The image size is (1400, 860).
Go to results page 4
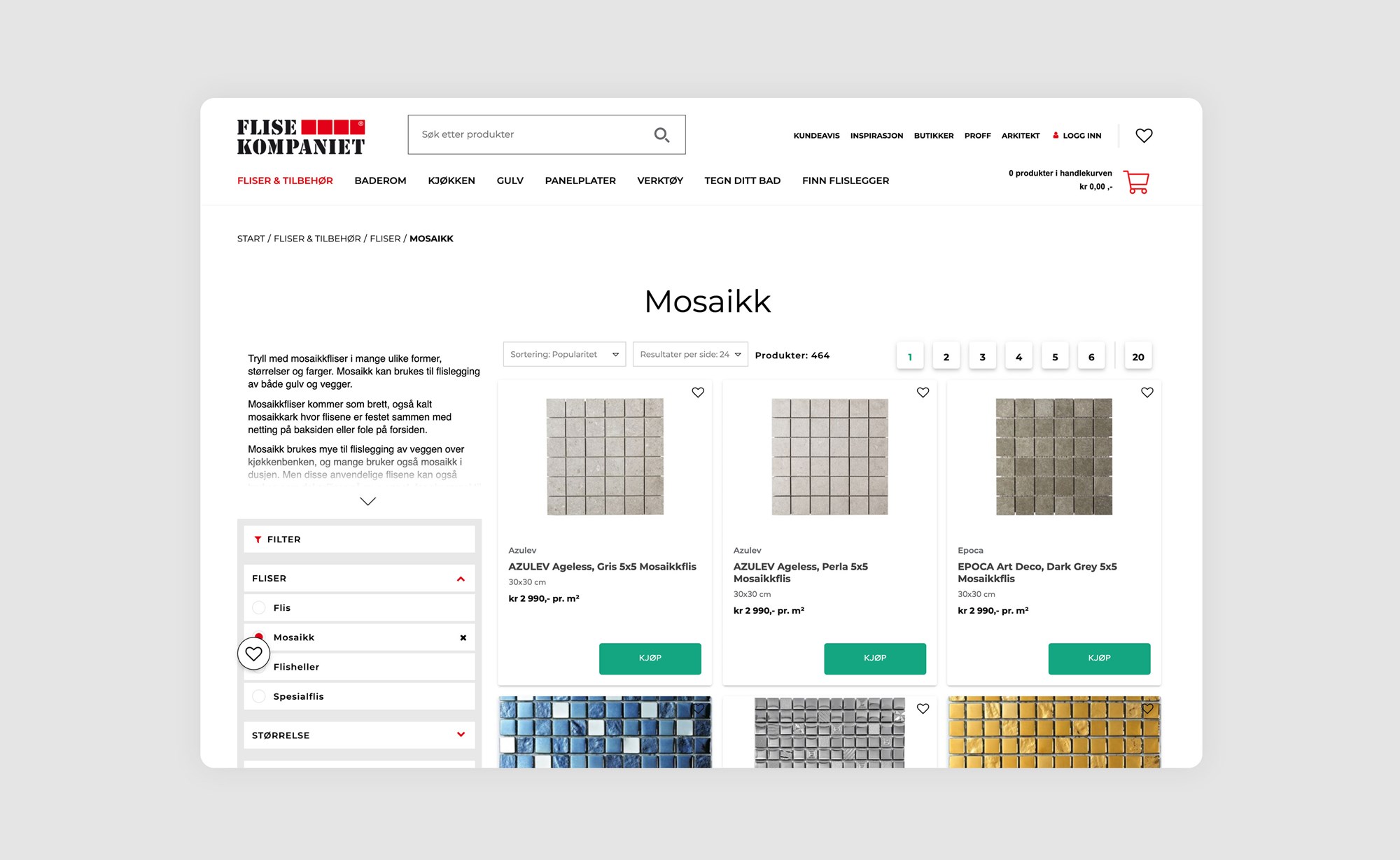1018,356
